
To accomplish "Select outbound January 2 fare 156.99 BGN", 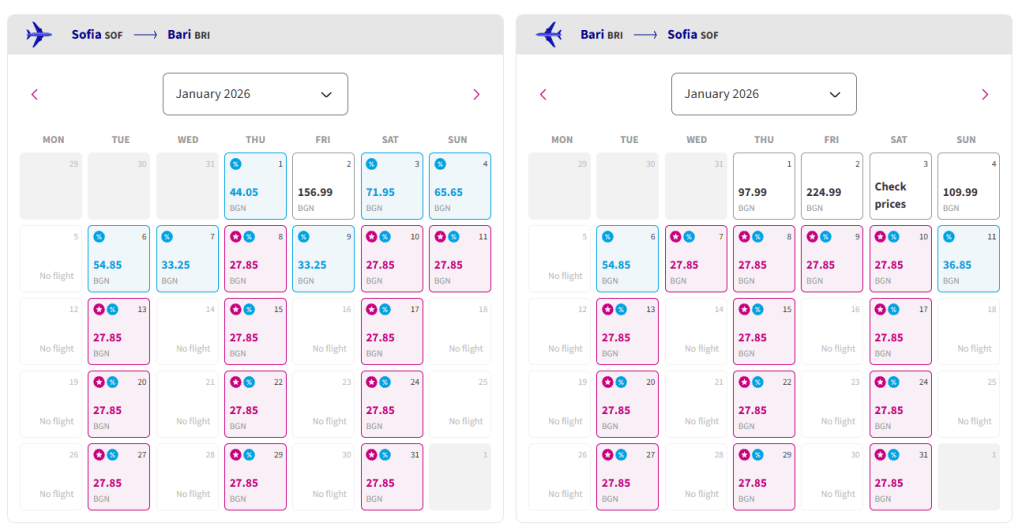I will (323, 187).
